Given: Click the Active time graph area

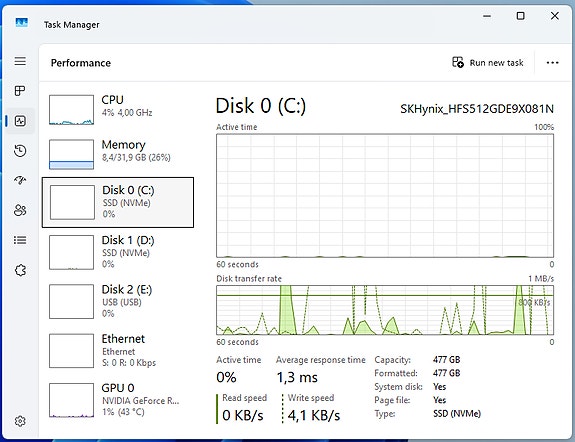Looking at the screenshot, I should [385, 196].
